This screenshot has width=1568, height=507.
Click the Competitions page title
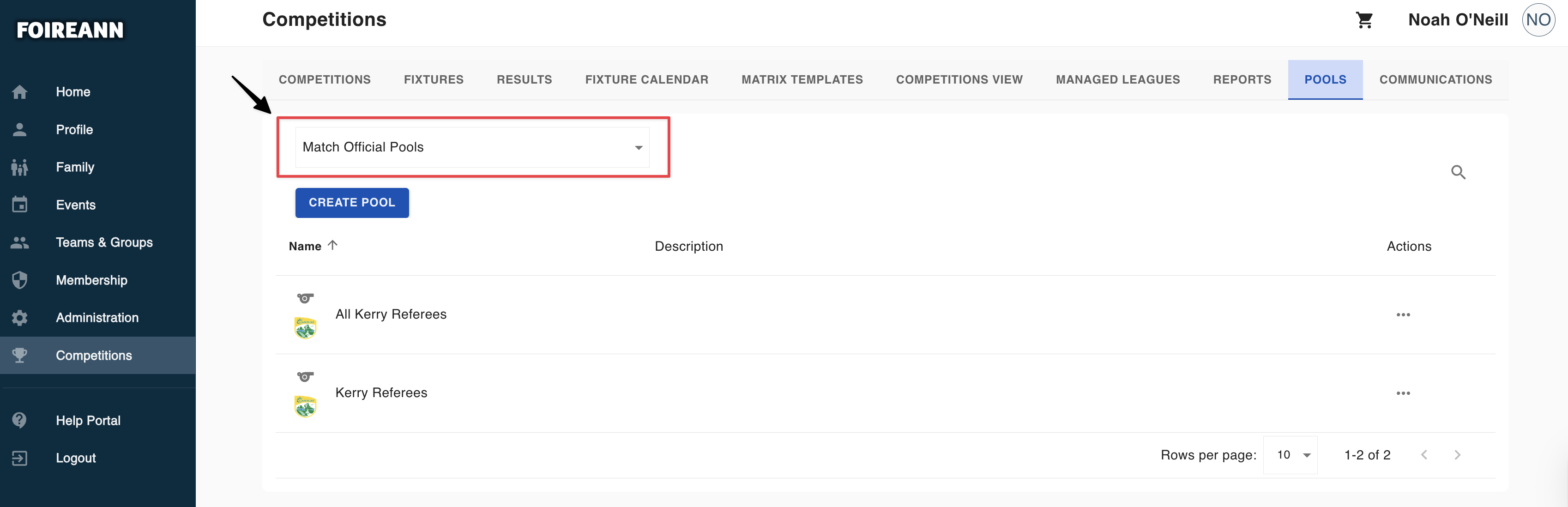pyautogui.click(x=324, y=20)
